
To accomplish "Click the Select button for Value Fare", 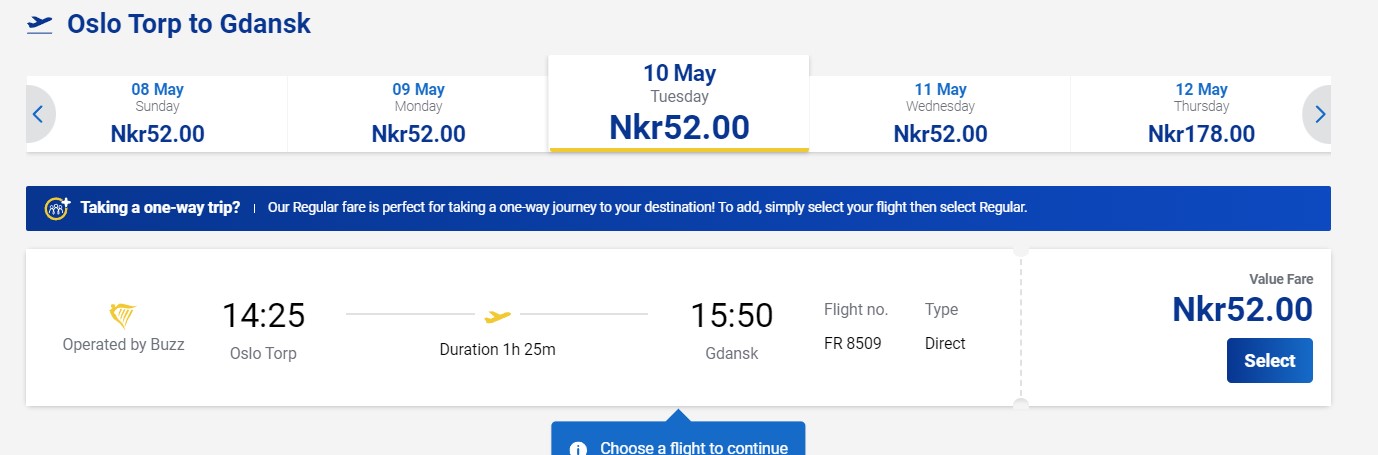I will coord(1269,361).
